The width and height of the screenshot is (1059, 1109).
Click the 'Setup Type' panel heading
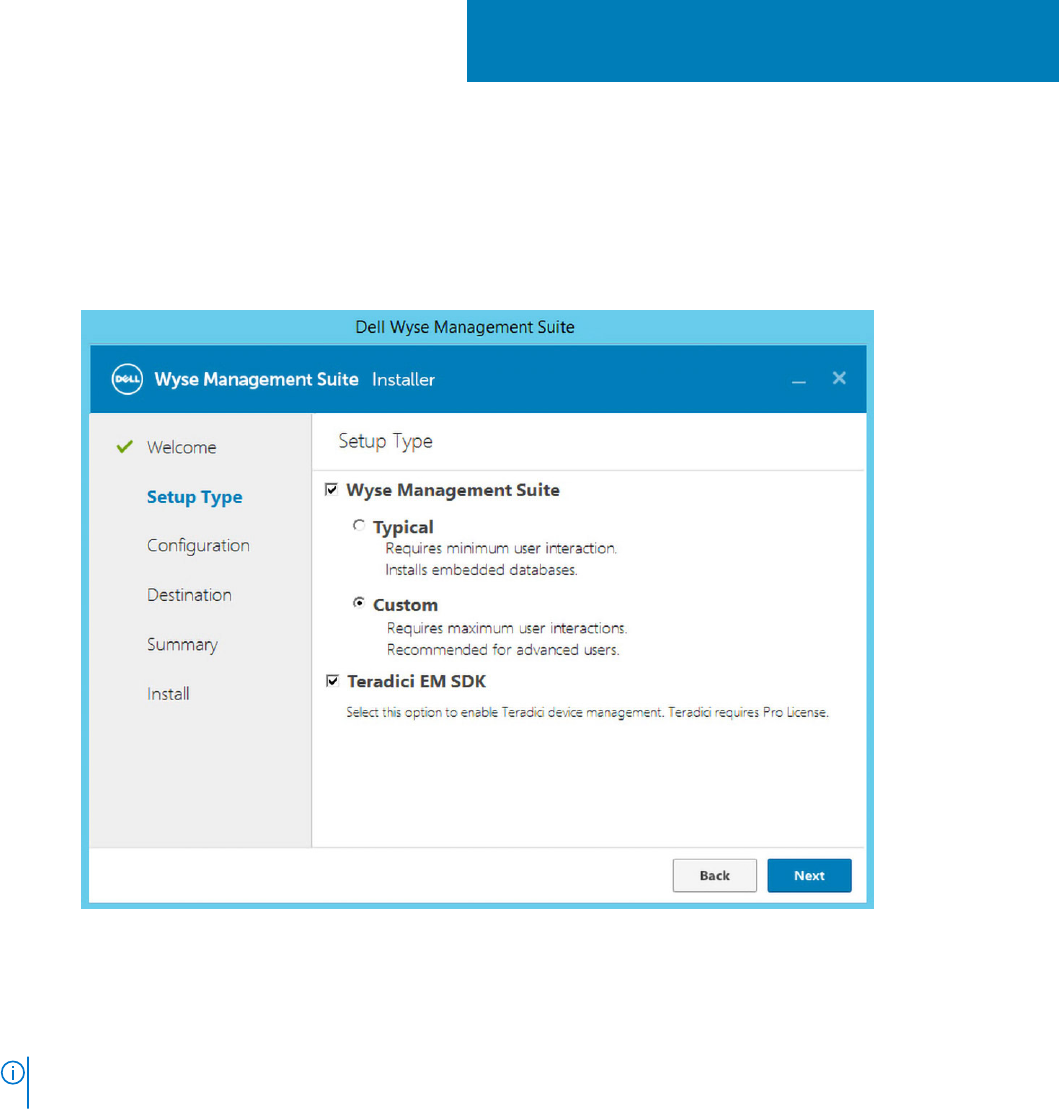(386, 441)
